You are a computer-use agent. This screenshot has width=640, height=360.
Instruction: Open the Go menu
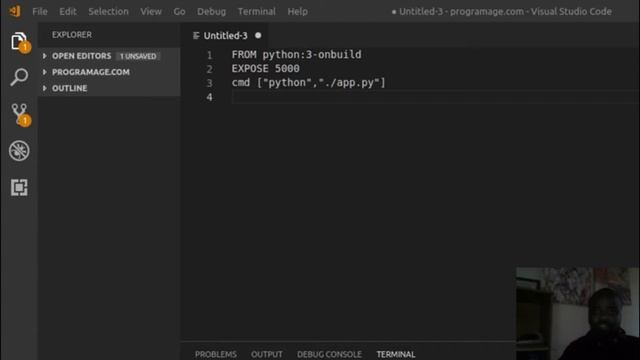(x=179, y=11)
